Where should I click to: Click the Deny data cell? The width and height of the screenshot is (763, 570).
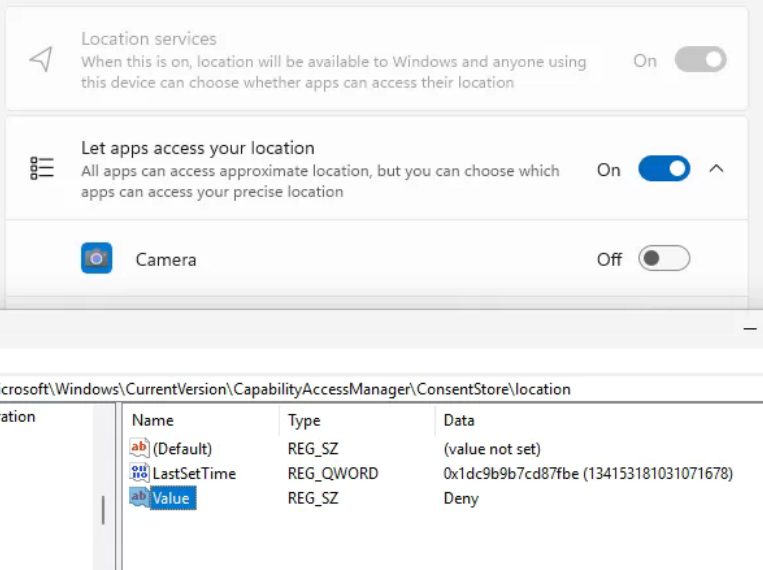(x=461, y=498)
